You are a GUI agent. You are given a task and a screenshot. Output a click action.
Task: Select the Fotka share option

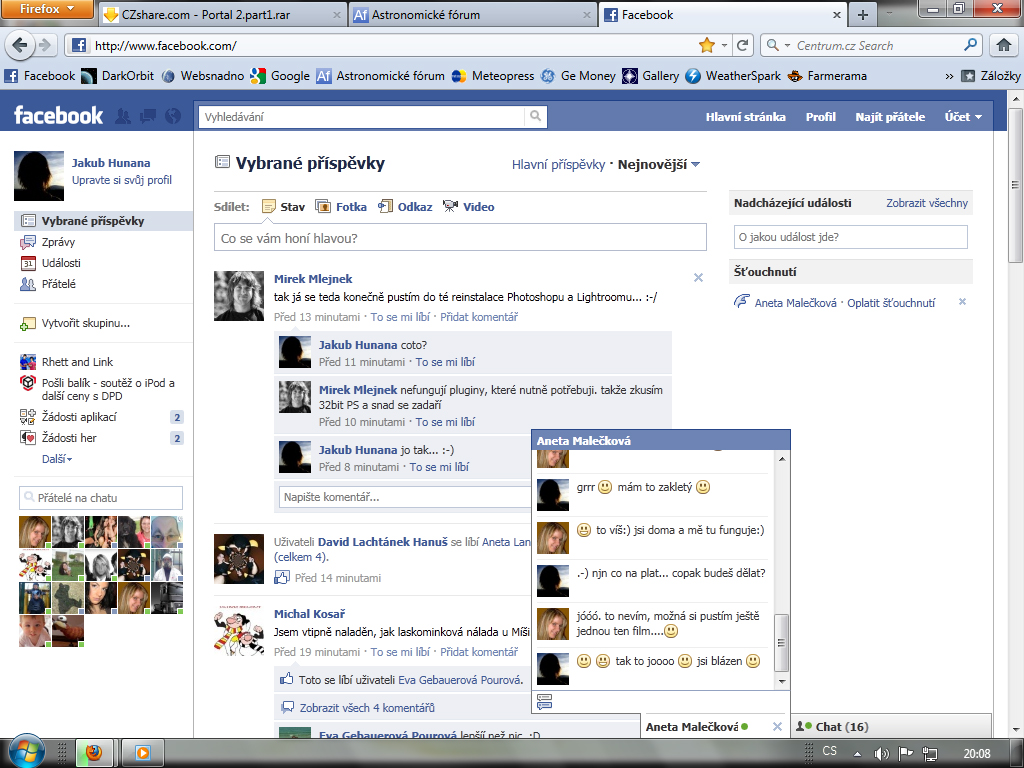341,207
